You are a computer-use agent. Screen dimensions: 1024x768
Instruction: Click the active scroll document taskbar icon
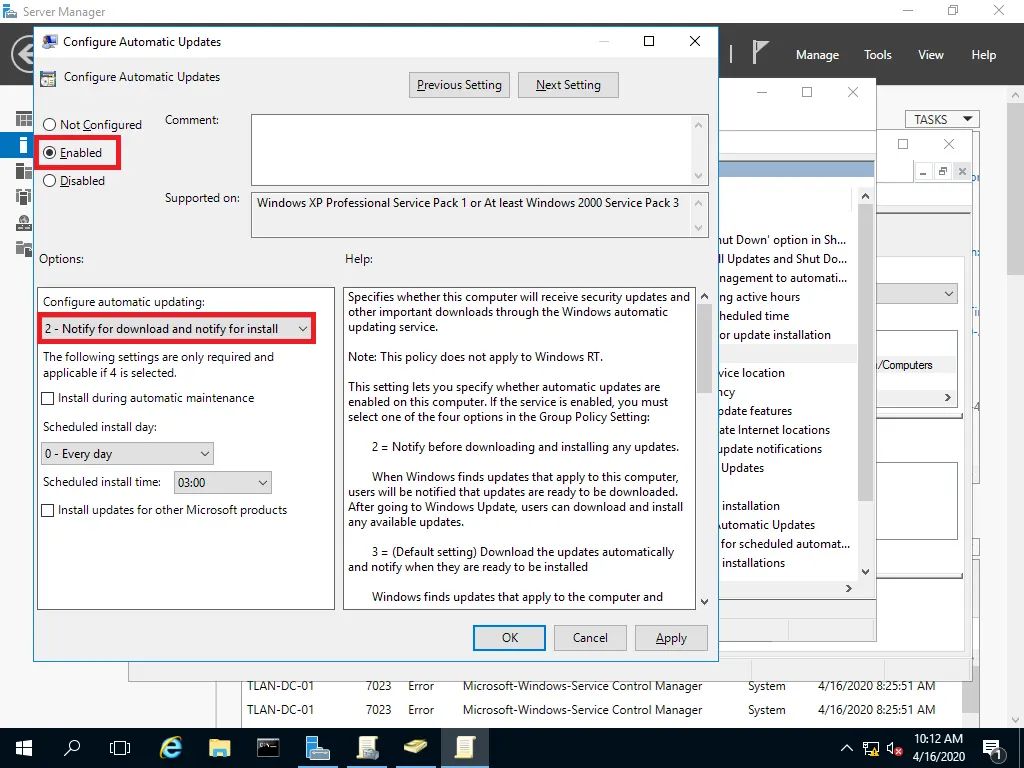(464, 747)
